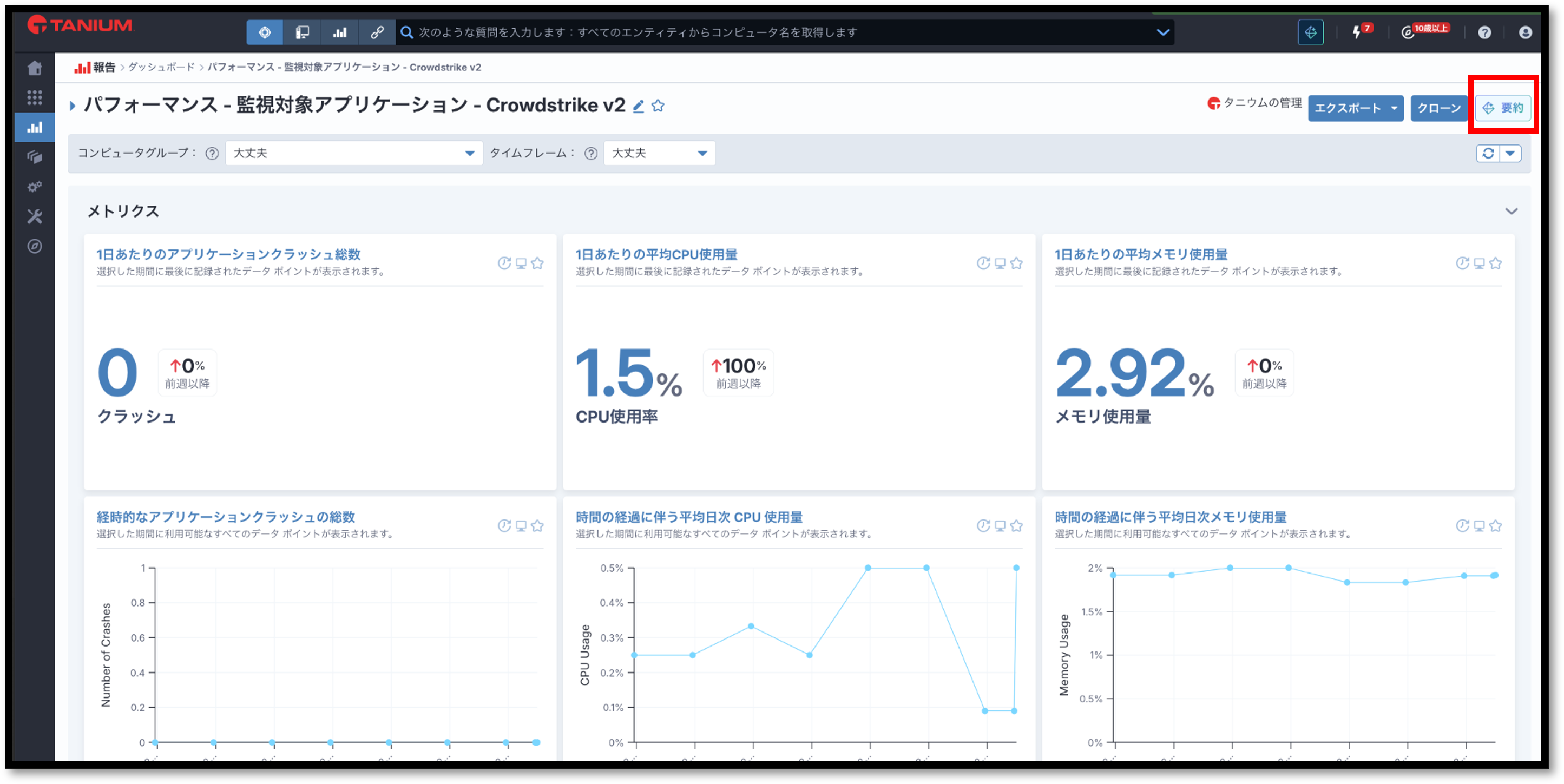Open the コンピュータグループ dropdown

coord(353,154)
